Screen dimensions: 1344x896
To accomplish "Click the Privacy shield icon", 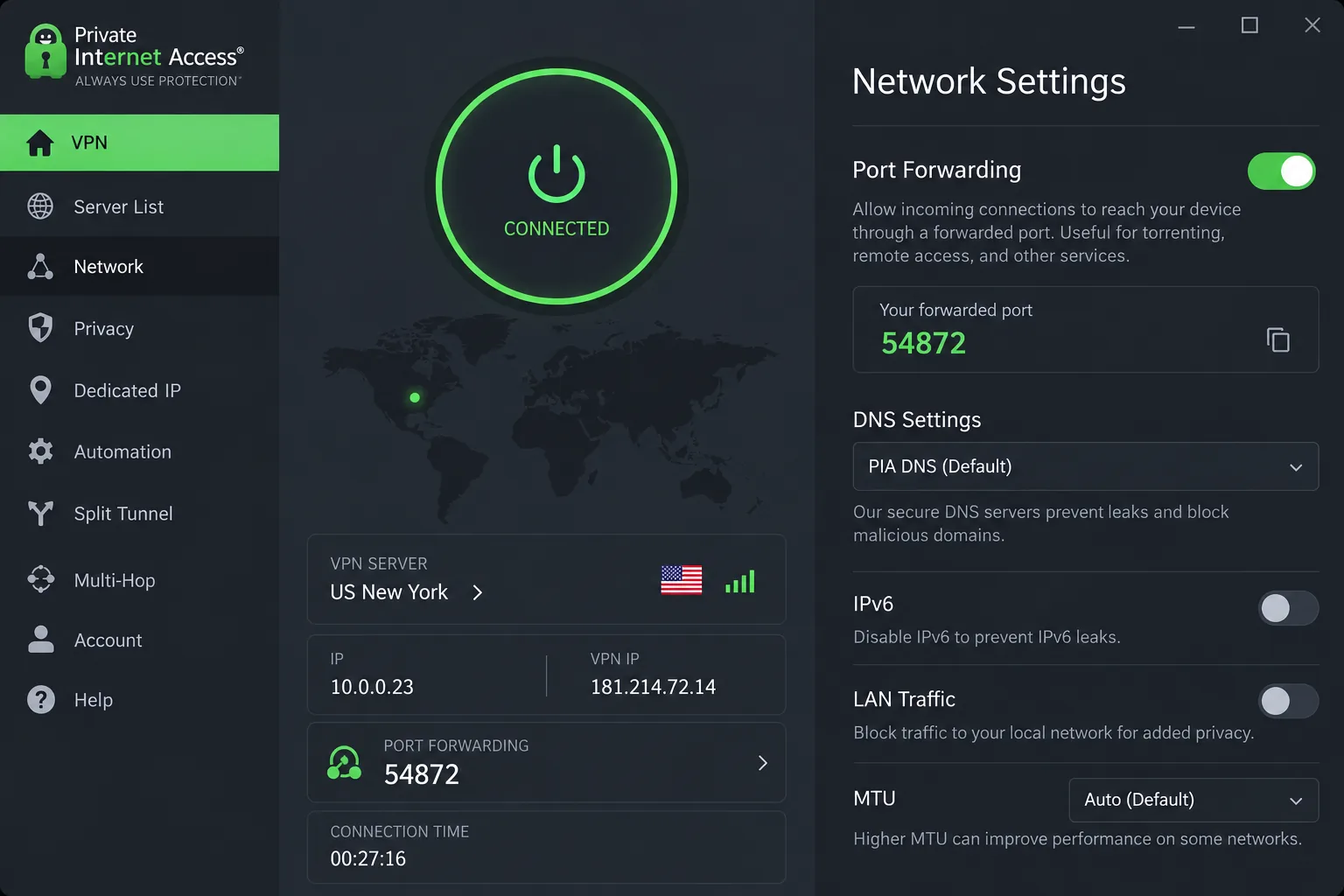I will point(40,328).
